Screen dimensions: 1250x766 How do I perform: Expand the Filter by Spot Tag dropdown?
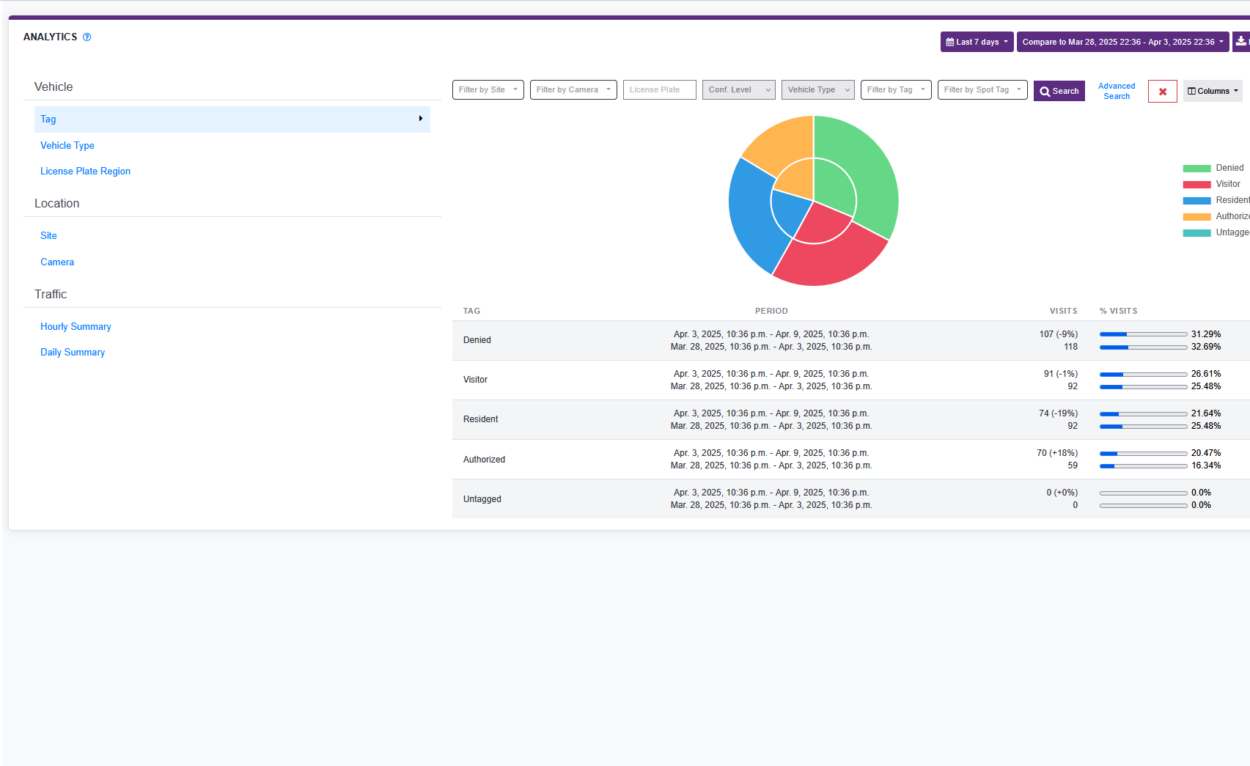983,90
